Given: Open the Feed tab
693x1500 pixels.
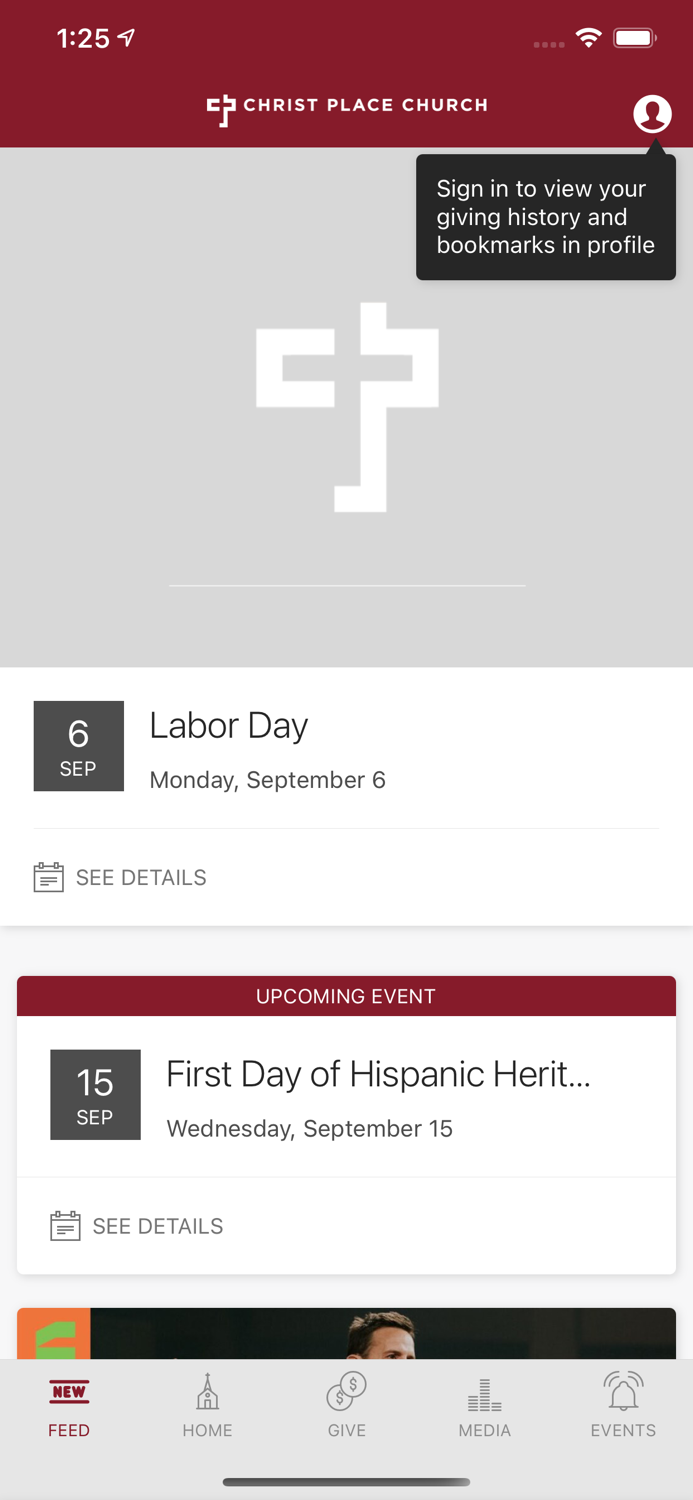Looking at the screenshot, I should (x=69, y=1408).
